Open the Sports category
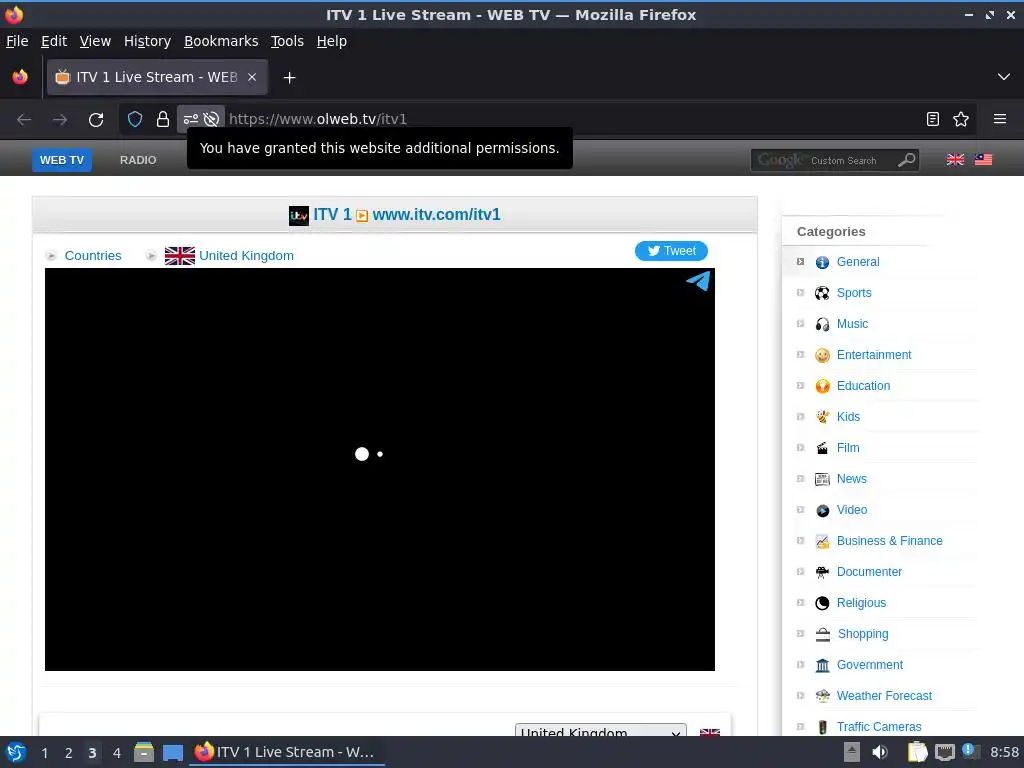The image size is (1024, 768). tap(854, 293)
